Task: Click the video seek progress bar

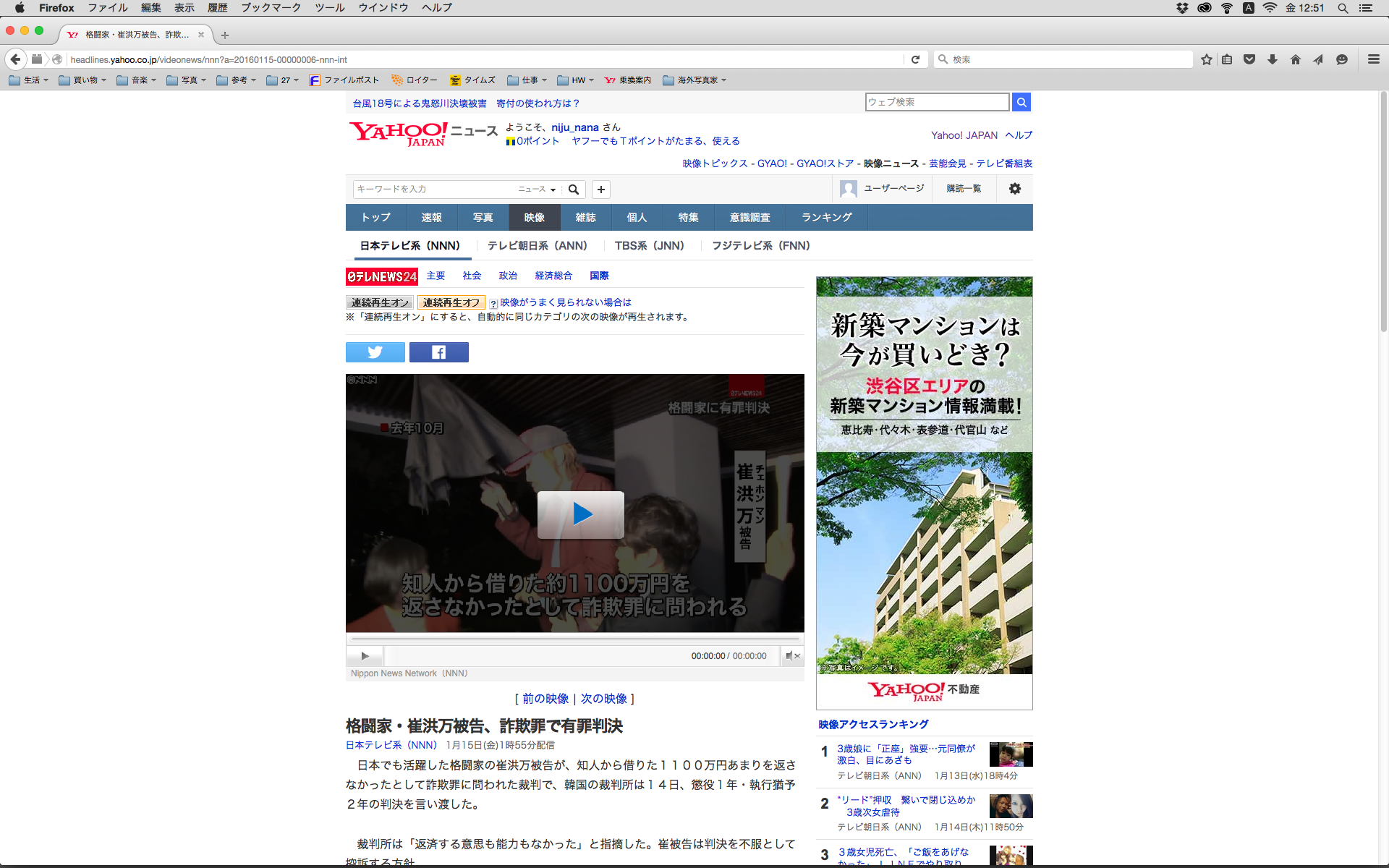Action: tap(575, 639)
